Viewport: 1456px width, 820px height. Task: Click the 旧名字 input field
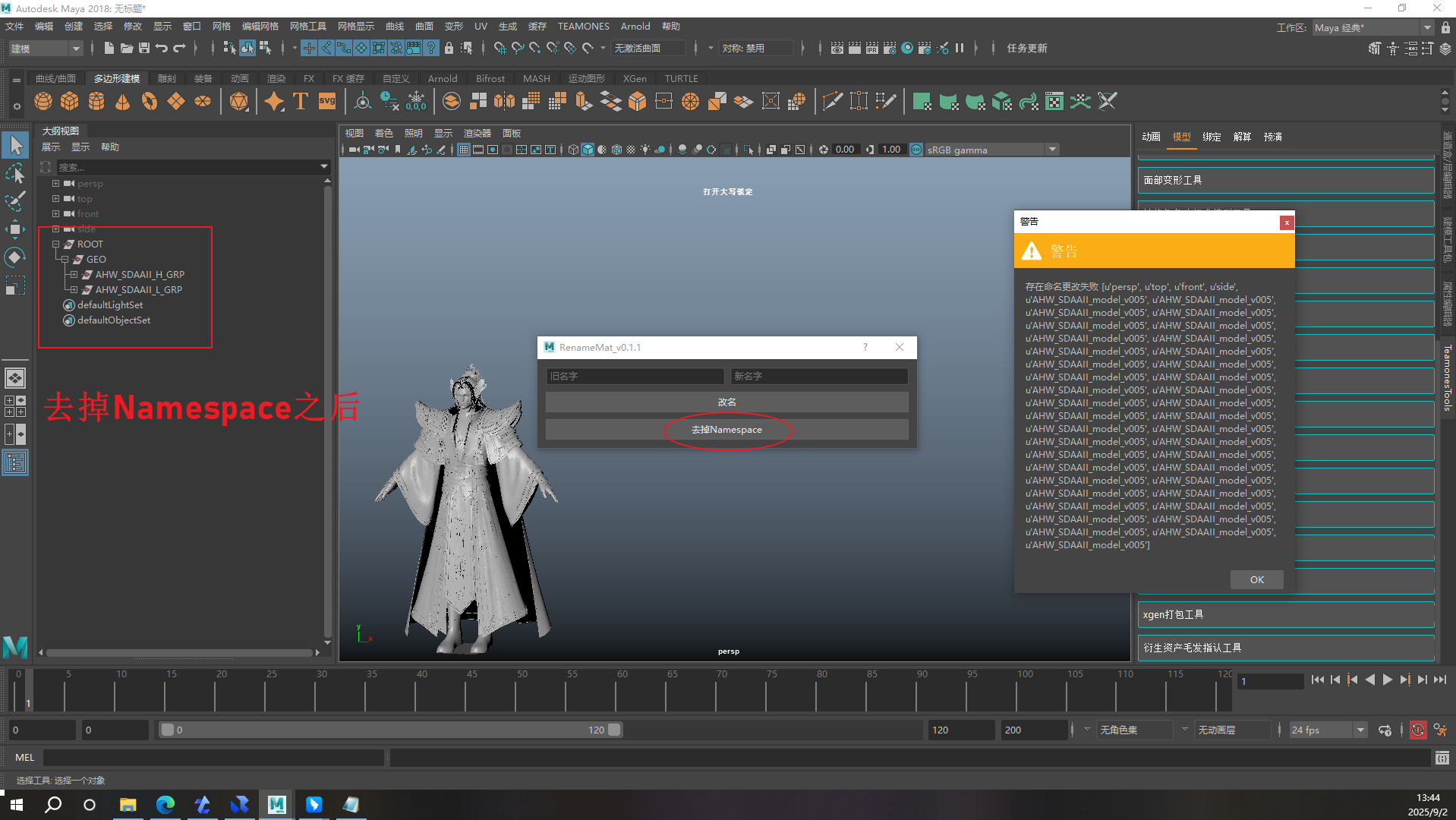pos(635,377)
